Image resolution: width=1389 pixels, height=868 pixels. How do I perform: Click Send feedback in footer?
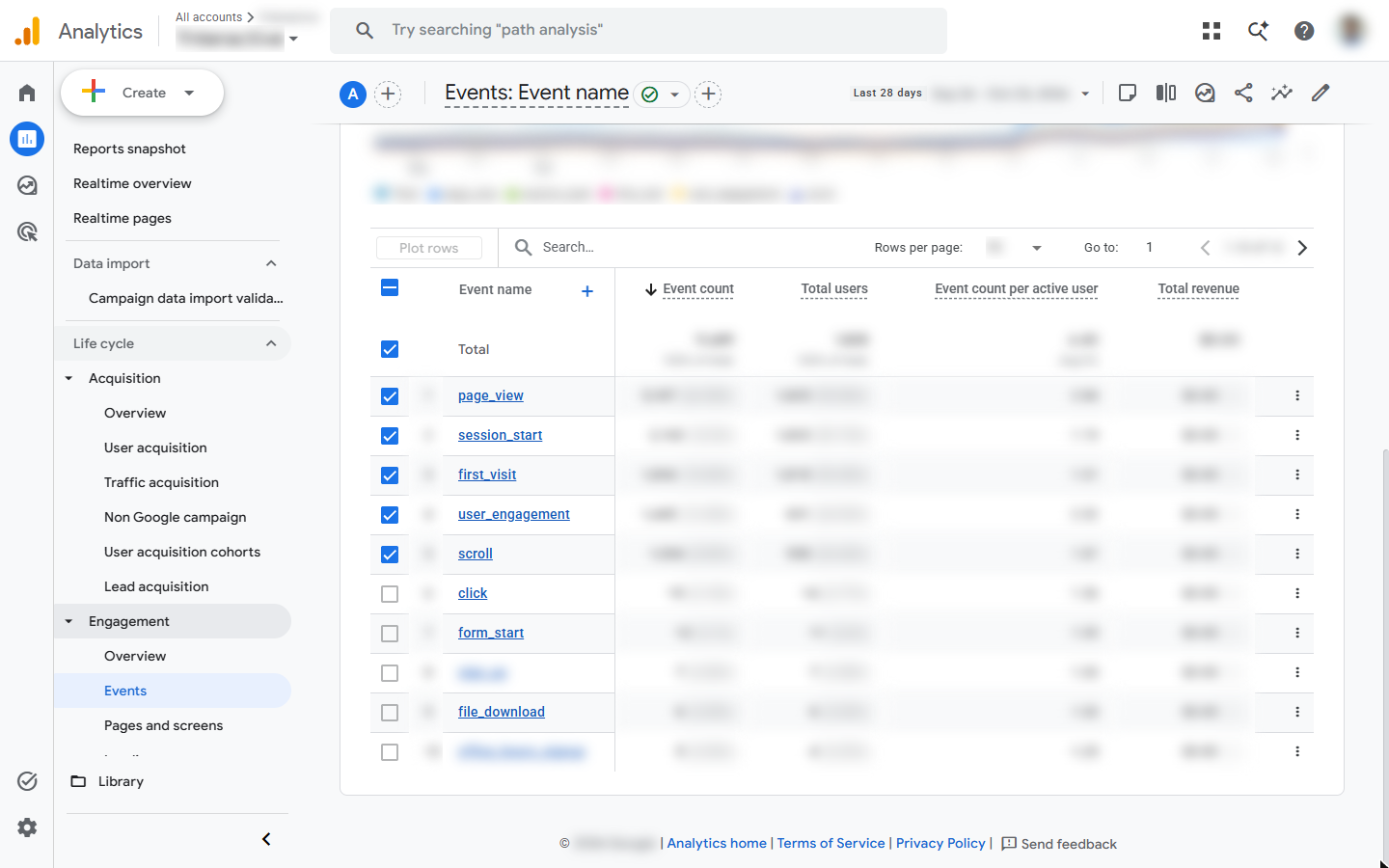pos(1059,844)
